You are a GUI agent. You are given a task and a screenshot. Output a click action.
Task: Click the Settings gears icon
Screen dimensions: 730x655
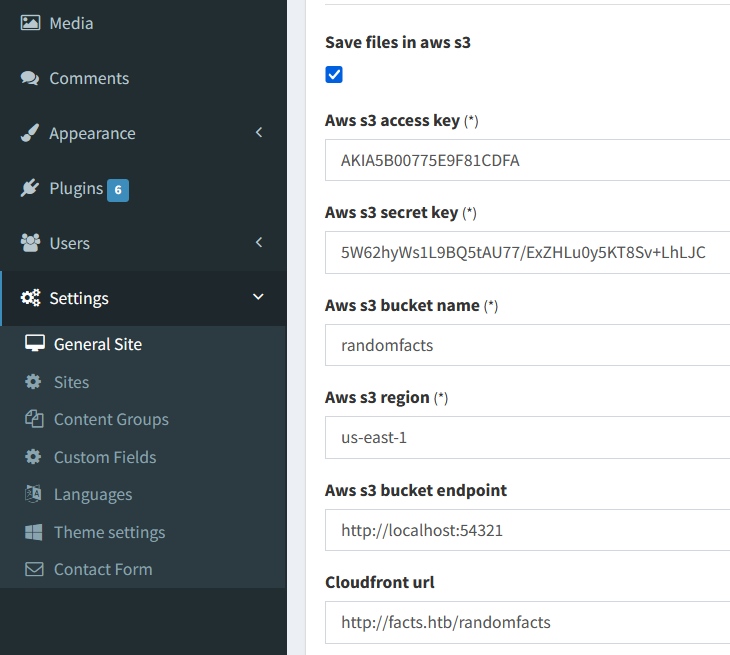(30, 298)
